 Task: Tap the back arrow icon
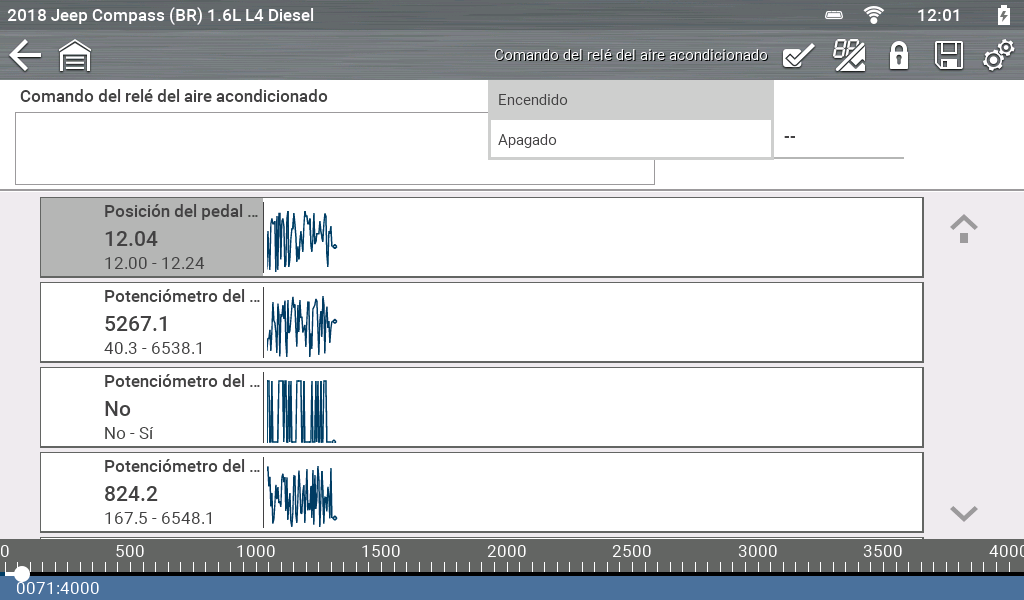tap(24, 56)
